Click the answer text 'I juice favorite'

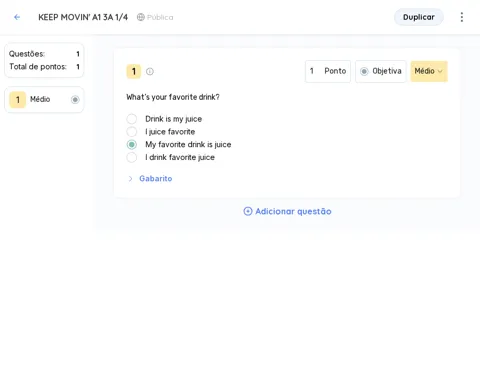pos(170,132)
